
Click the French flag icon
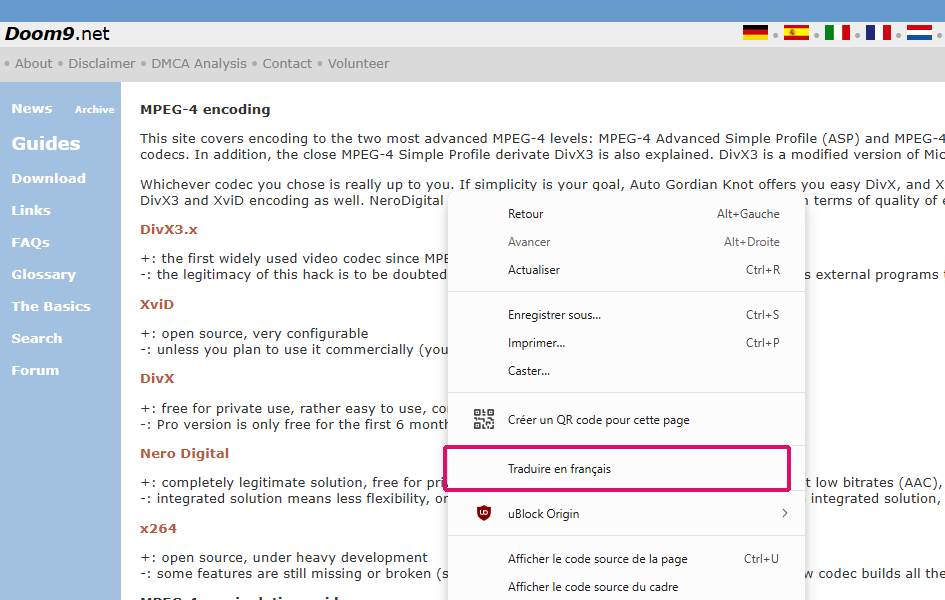pos(878,33)
